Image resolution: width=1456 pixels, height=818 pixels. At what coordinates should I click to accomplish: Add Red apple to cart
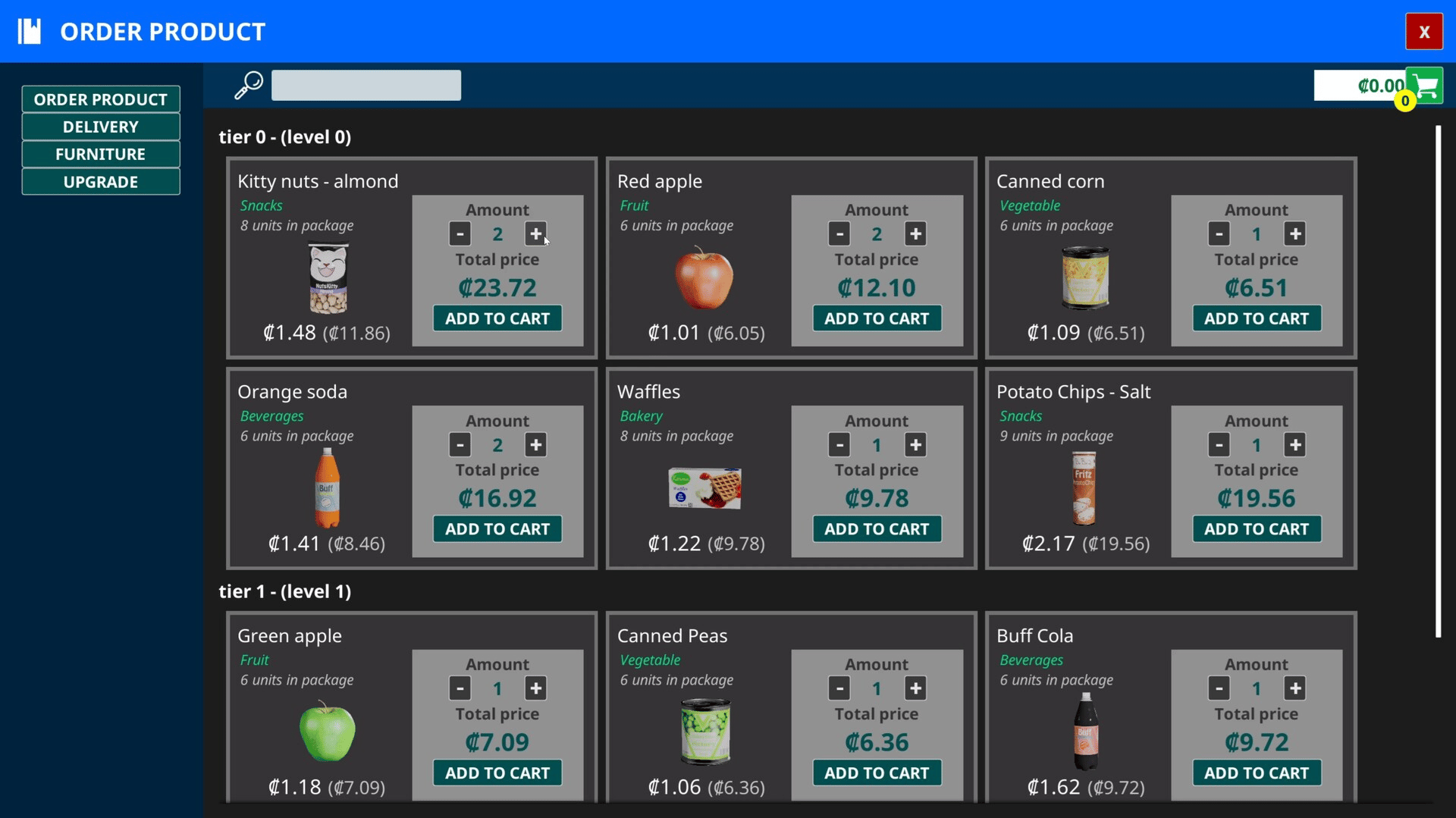[x=877, y=318]
